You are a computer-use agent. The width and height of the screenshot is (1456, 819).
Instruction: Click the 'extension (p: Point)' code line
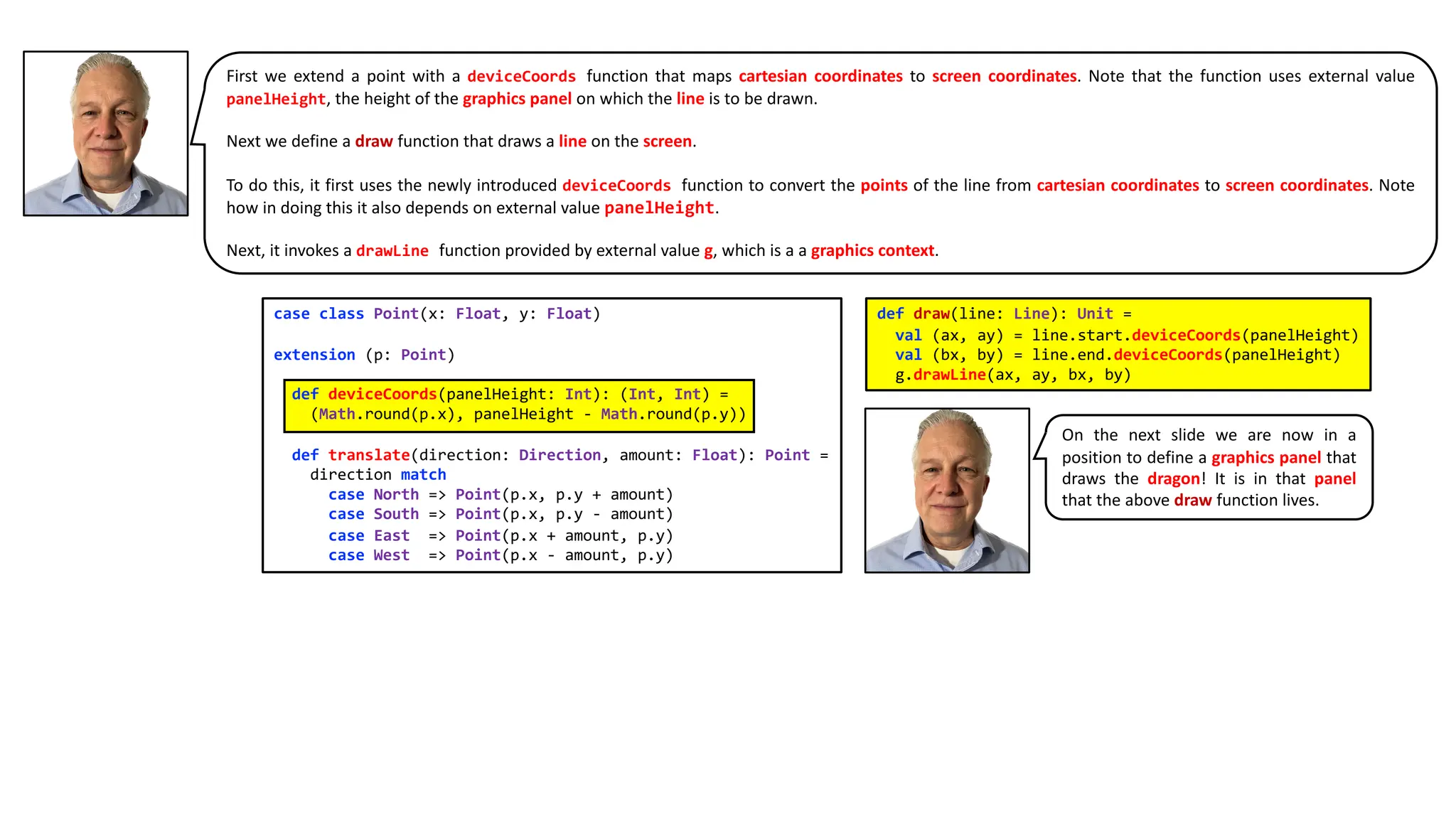click(364, 355)
